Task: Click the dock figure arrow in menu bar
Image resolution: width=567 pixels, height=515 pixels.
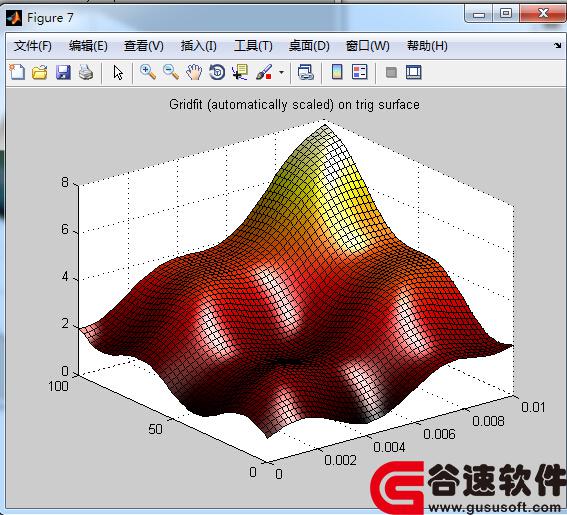Action: click(557, 46)
